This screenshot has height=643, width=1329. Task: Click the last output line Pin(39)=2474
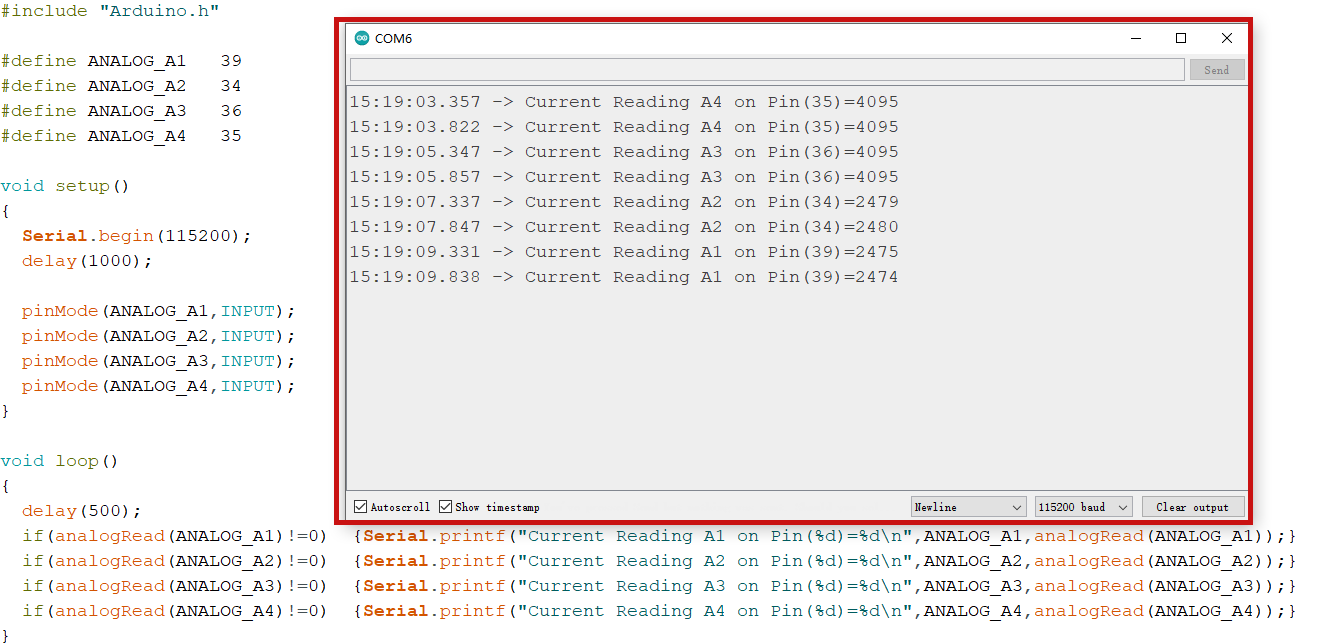click(623, 277)
